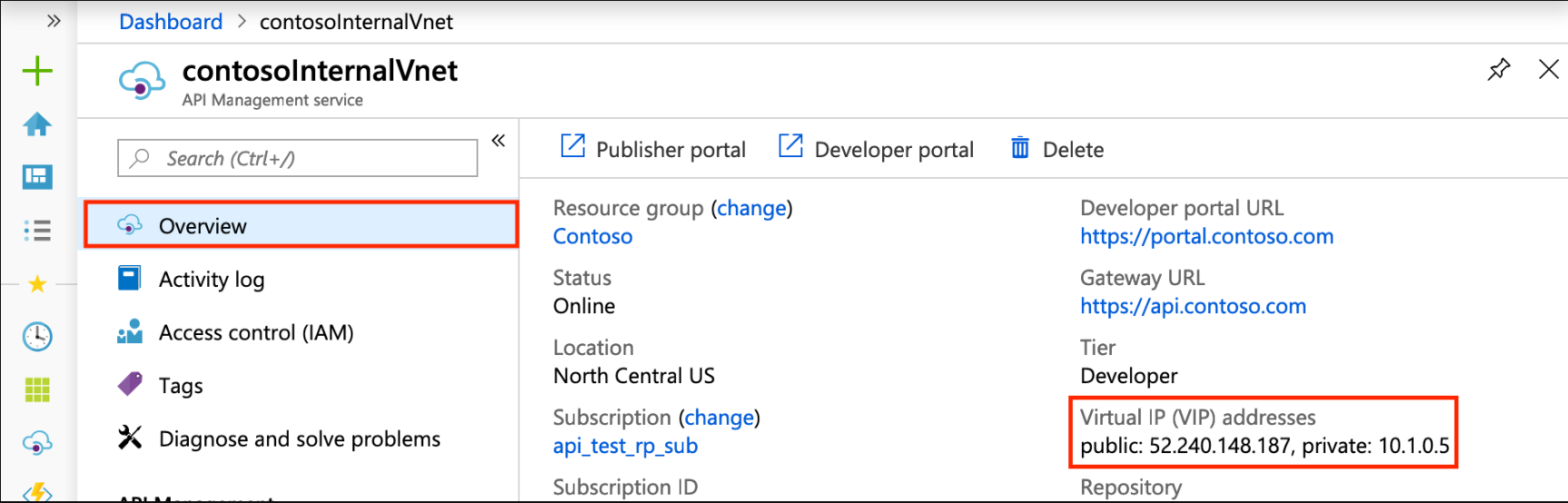Open All services list icon
The height and width of the screenshot is (503, 1568).
point(37,230)
